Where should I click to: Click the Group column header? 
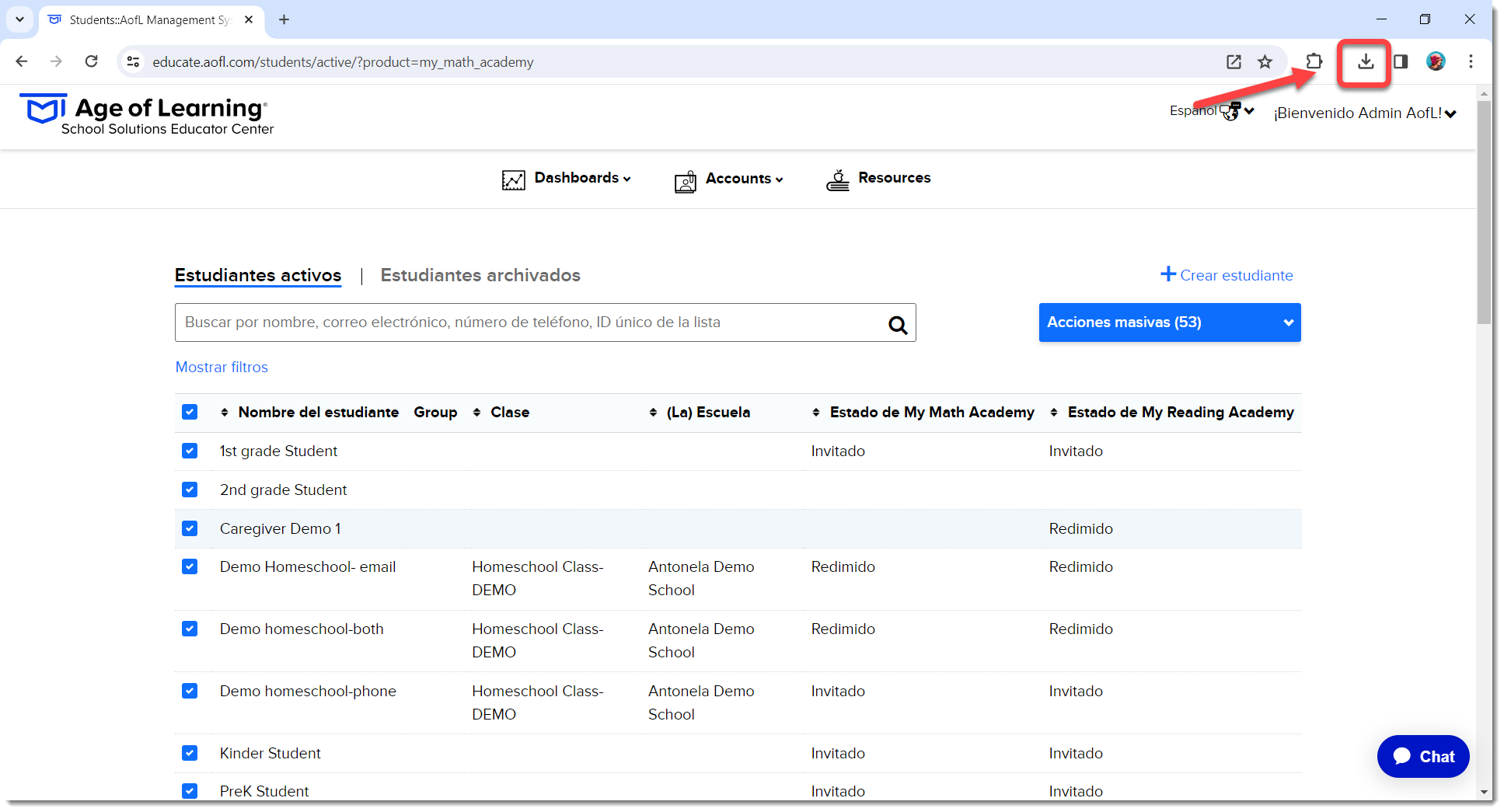pyautogui.click(x=435, y=413)
